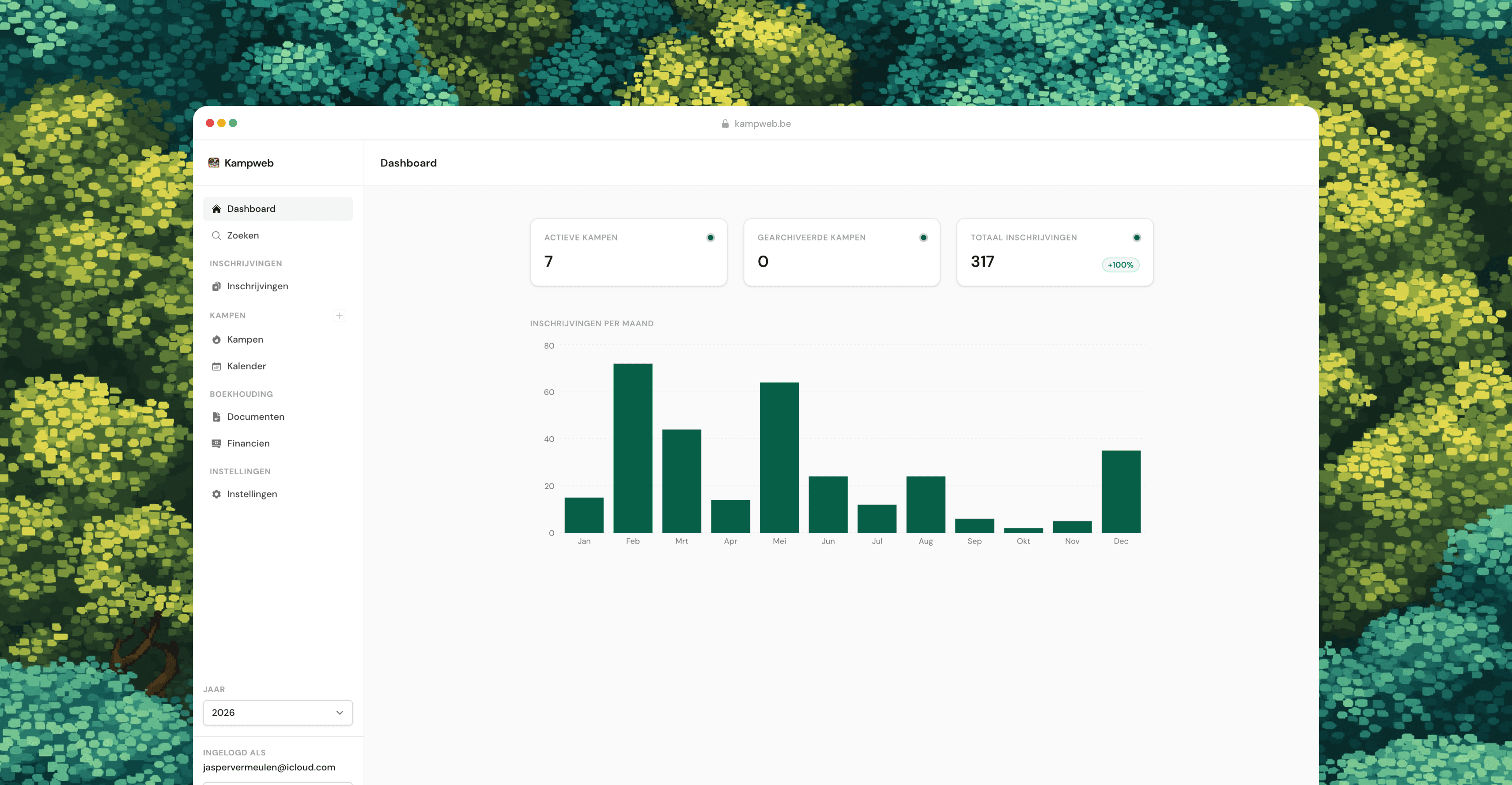
Task: Toggle the dot on Totaal Inschrijvingen card
Action: [x=1136, y=238]
